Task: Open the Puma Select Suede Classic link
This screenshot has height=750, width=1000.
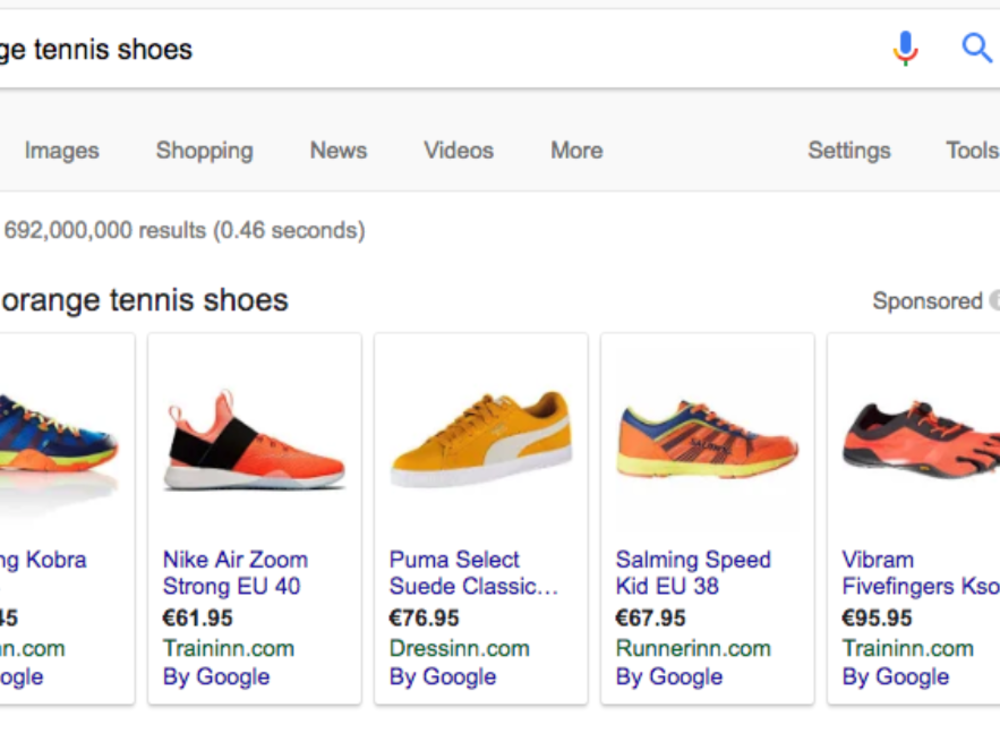Action: coord(474,573)
